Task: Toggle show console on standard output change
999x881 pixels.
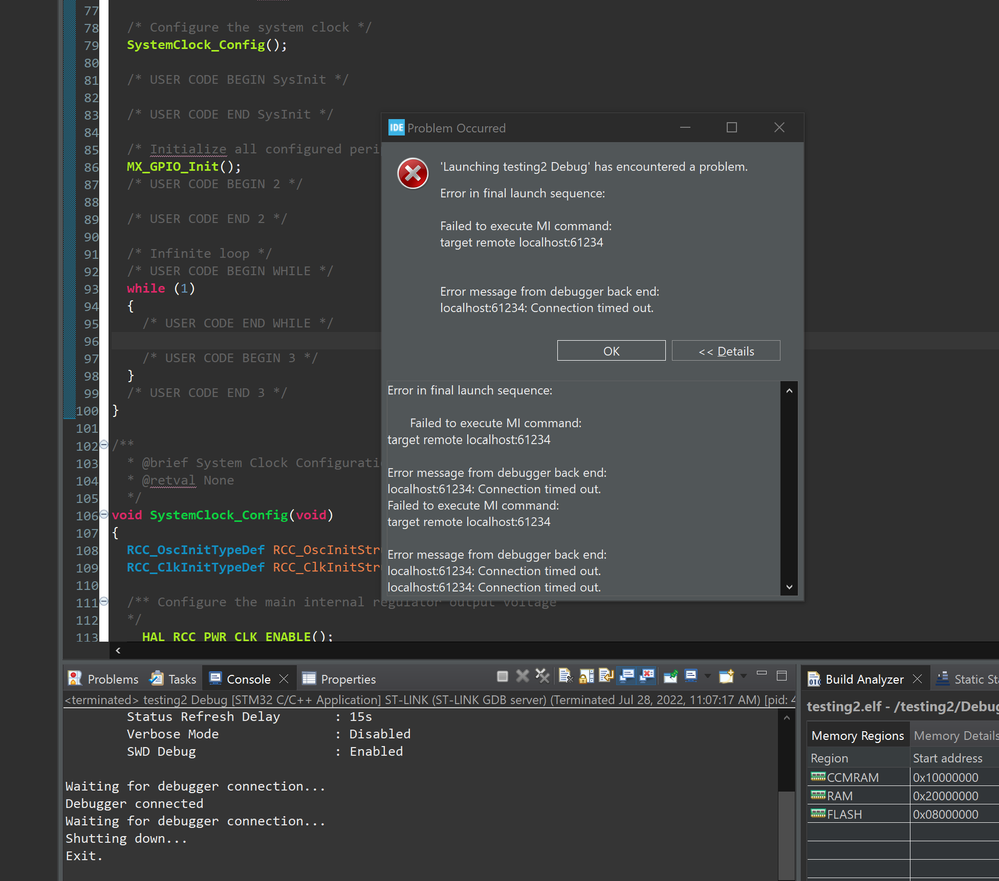Action: pyautogui.click(x=627, y=677)
